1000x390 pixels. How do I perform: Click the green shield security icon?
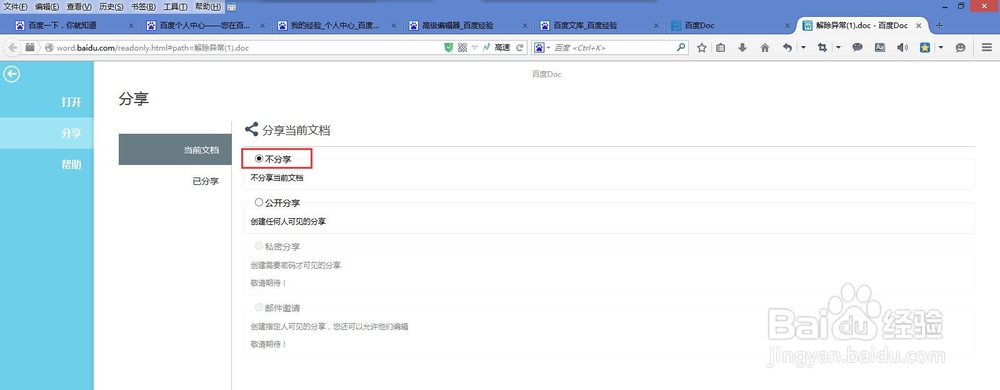pos(449,47)
